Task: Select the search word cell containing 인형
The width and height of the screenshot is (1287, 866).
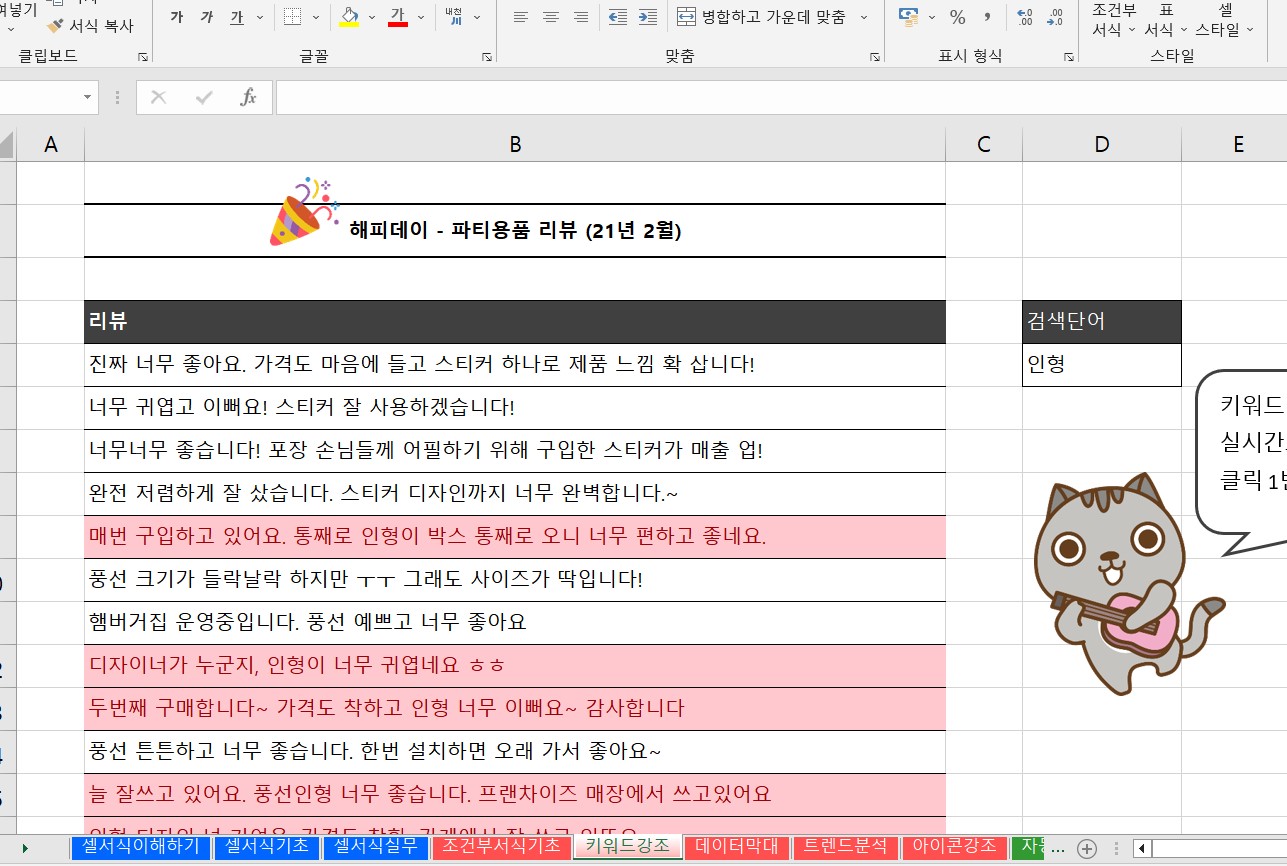Action: click(x=1102, y=365)
